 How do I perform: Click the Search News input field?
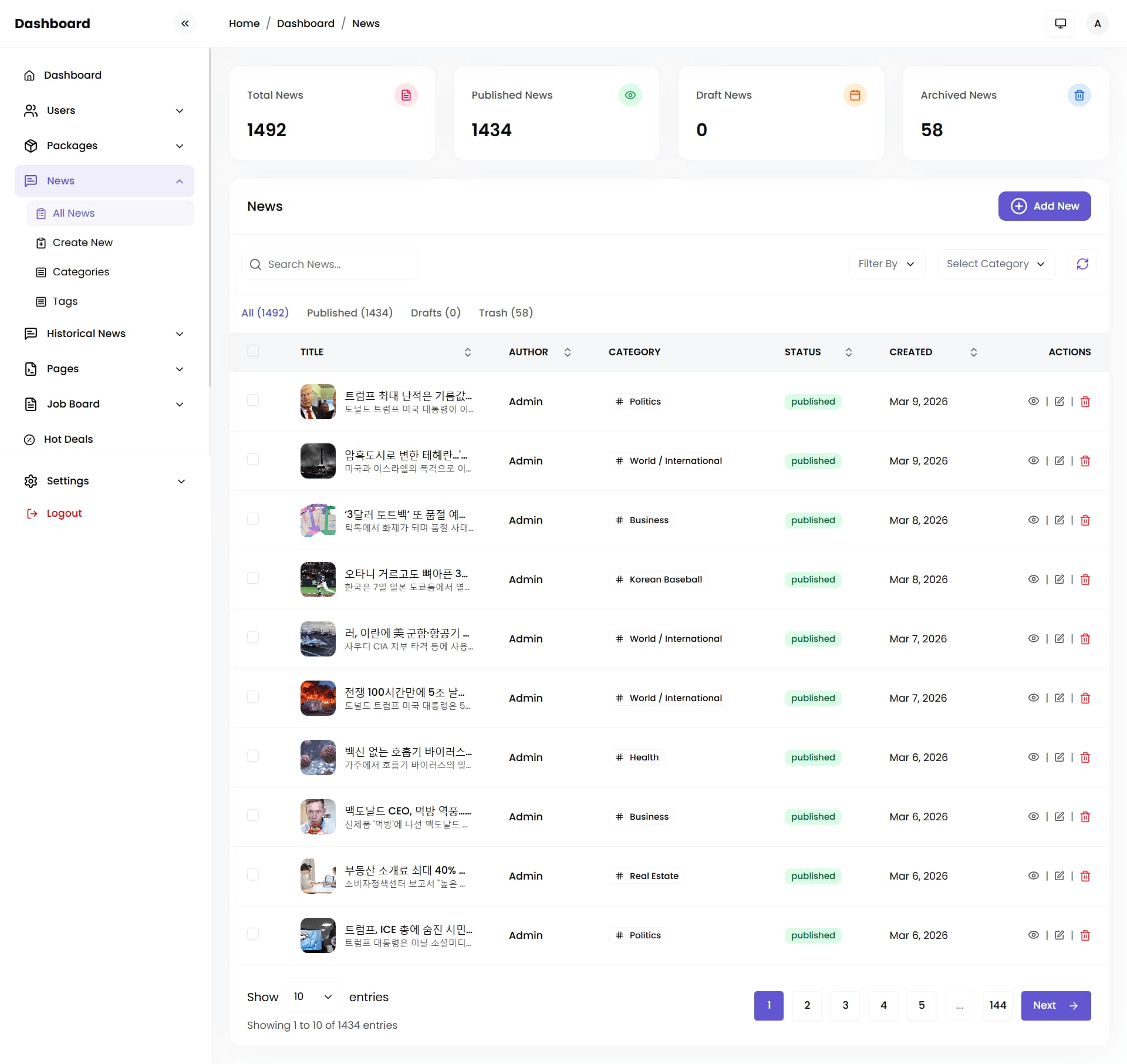tap(329, 264)
